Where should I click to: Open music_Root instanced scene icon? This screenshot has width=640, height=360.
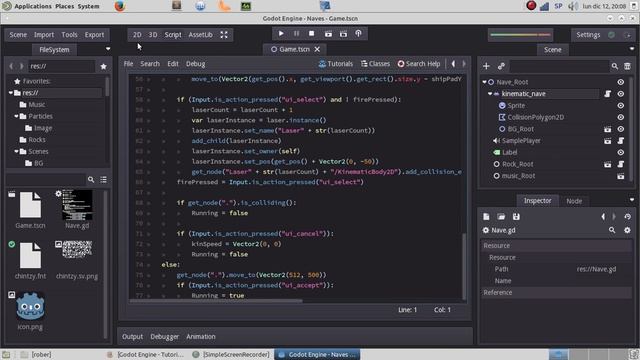tap(620, 176)
